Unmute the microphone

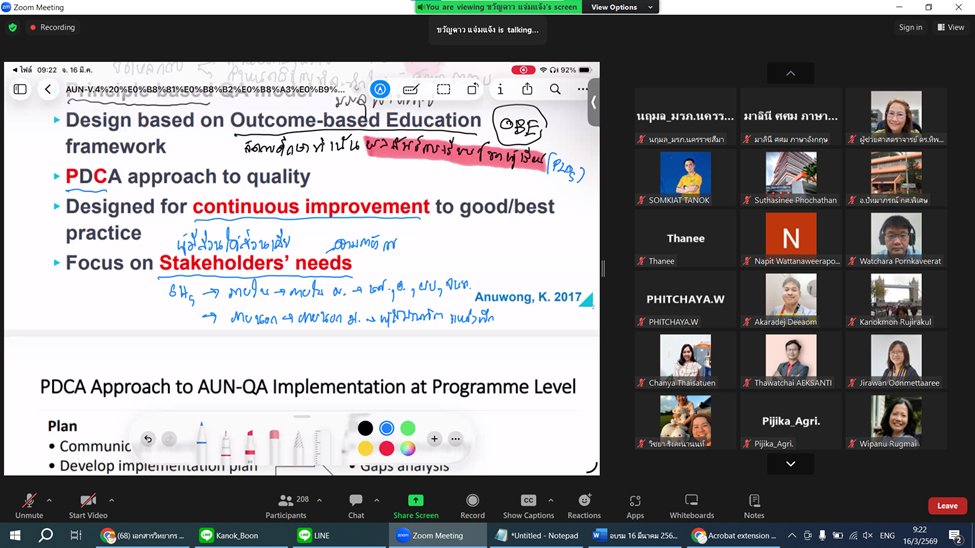coord(29,501)
